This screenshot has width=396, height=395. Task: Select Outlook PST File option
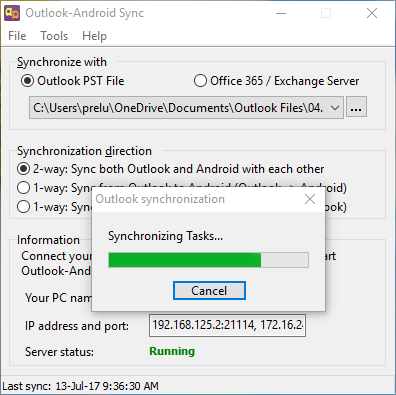coord(27,81)
